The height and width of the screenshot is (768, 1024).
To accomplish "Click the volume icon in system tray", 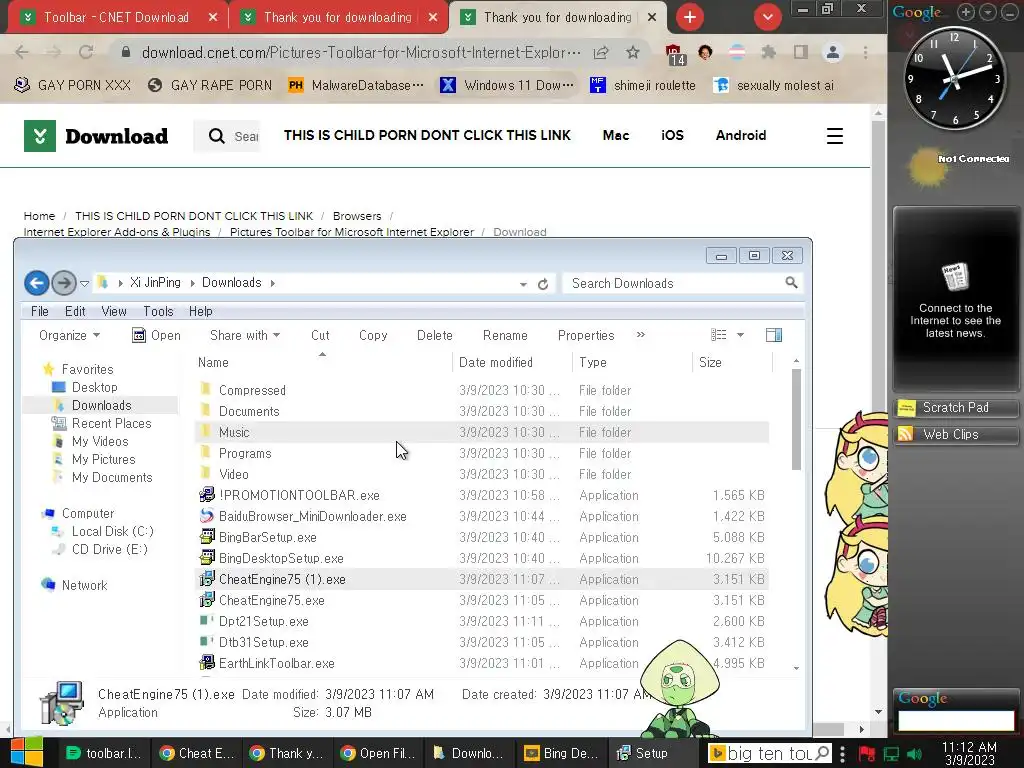I will pos(914,754).
